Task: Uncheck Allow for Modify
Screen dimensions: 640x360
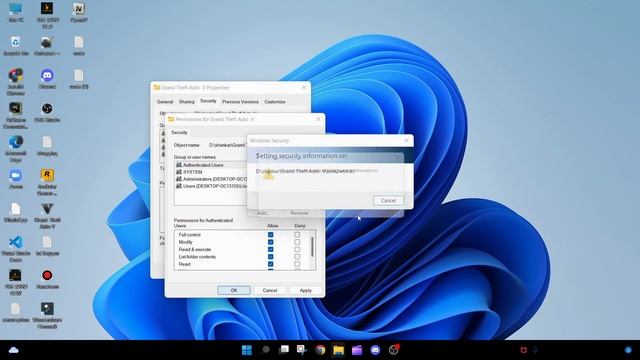Action: pos(270,242)
